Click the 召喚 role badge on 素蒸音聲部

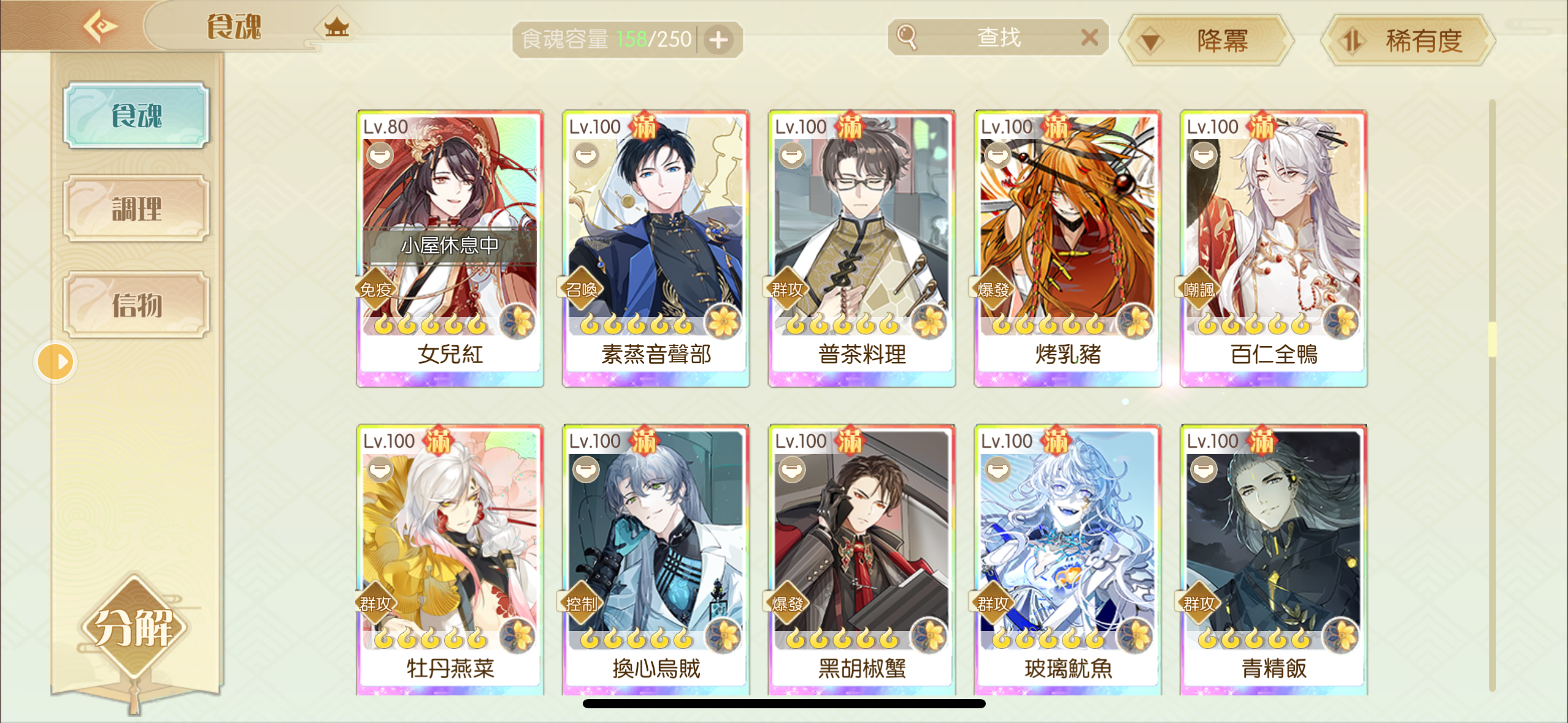tap(580, 289)
